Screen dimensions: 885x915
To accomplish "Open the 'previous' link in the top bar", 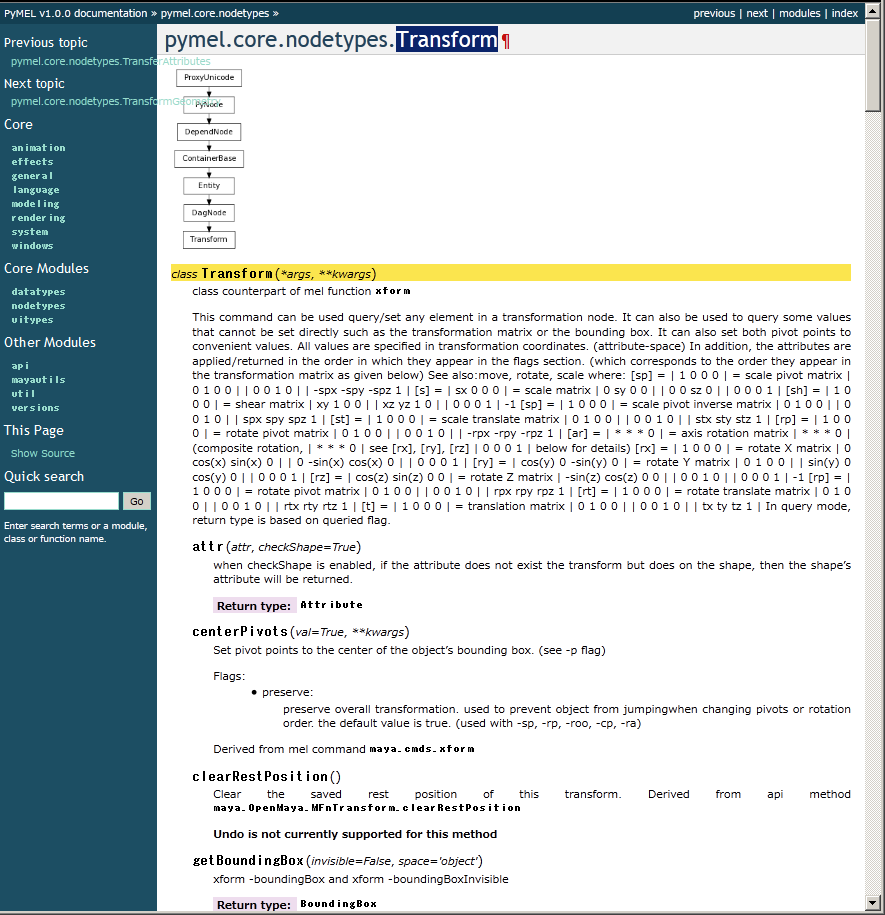I will coord(714,13).
